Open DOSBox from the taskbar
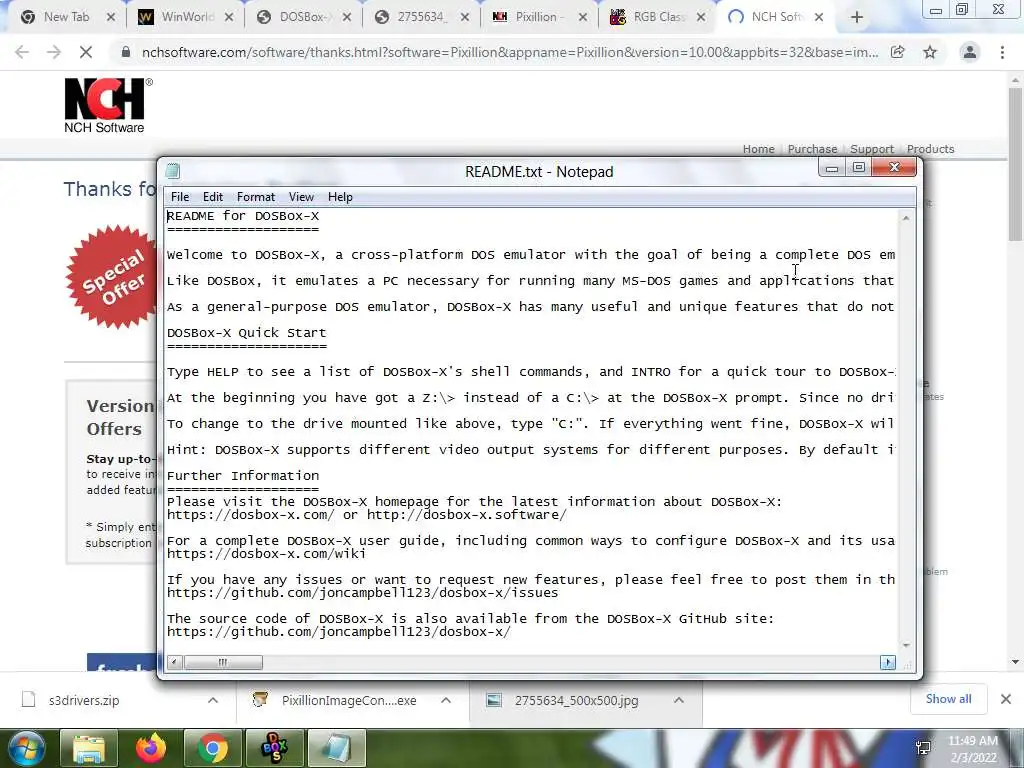This screenshot has height=768, width=1024. point(274,748)
